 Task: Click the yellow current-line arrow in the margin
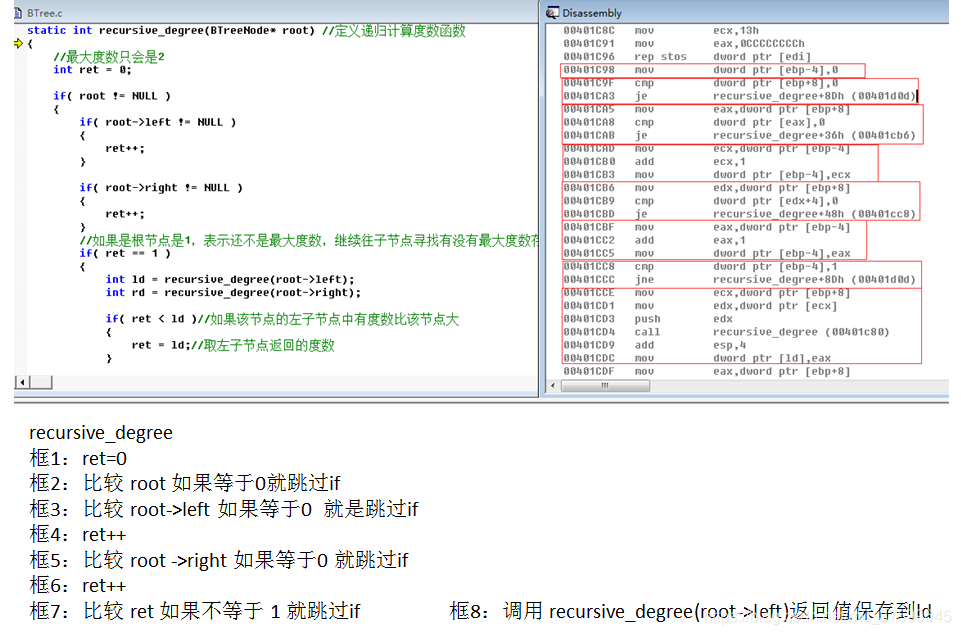pos(18,44)
